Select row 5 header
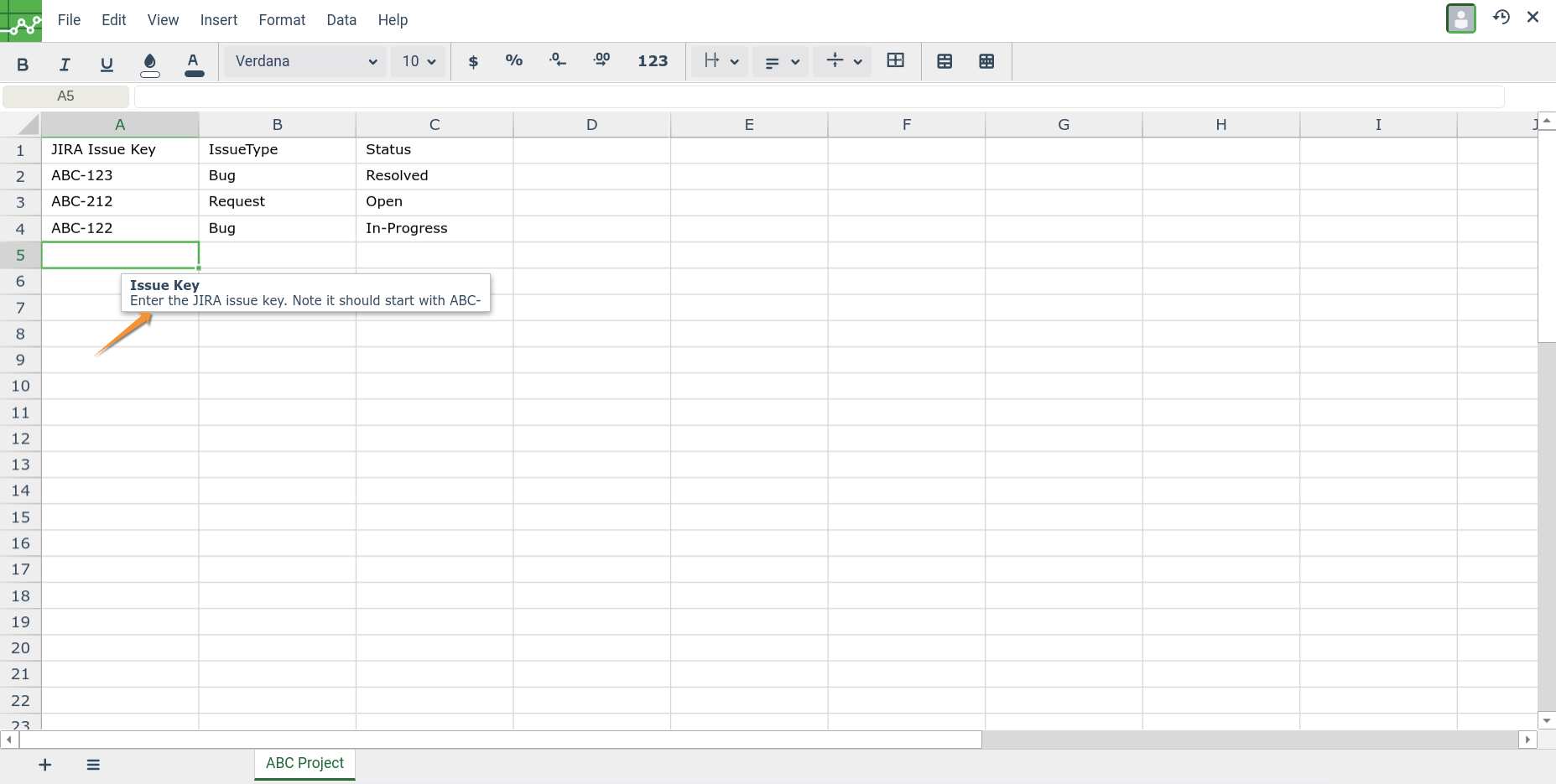The height and width of the screenshot is (784, 1556). click(x=20, y=256)
